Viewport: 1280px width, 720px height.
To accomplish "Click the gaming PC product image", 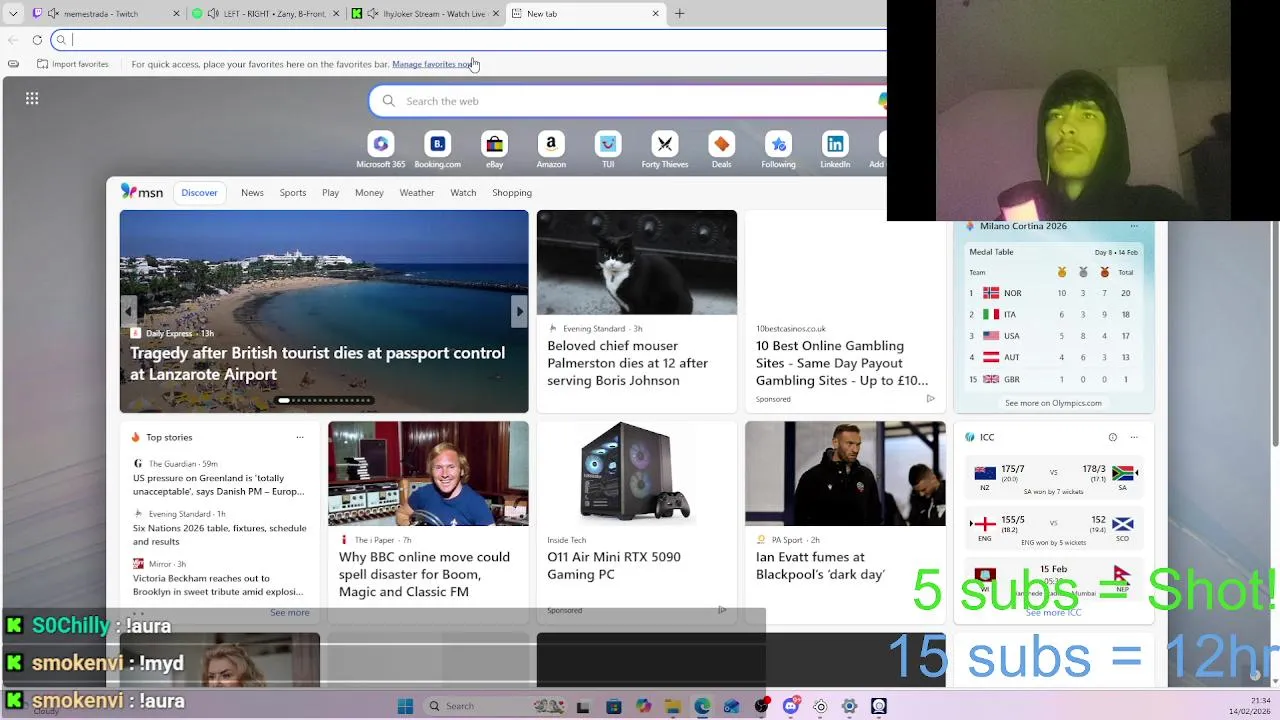I will click(x=637, y=473).
